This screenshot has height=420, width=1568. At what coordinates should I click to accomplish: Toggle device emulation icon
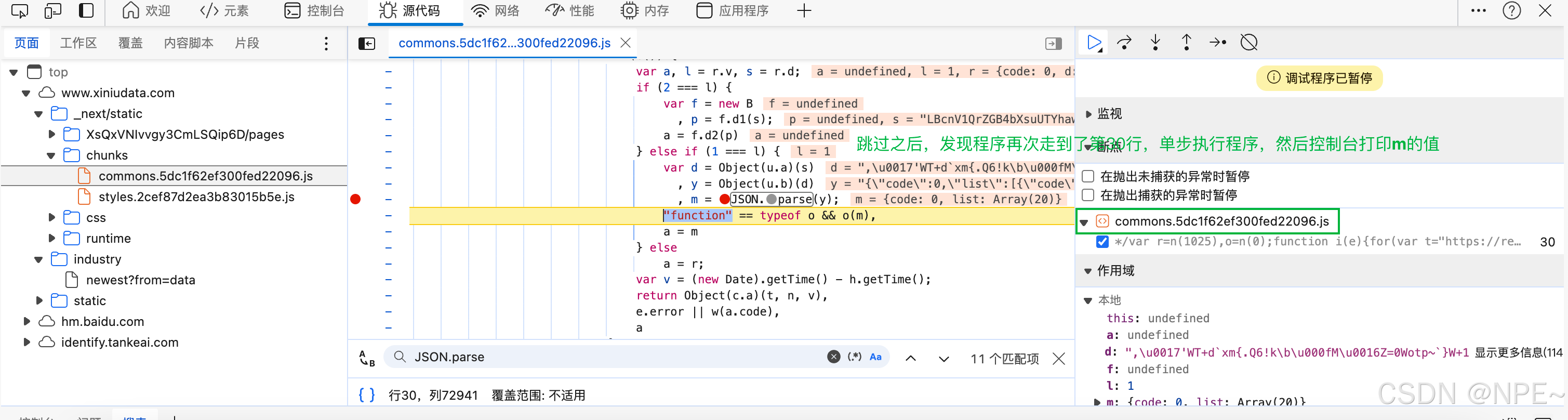[53, 11]
